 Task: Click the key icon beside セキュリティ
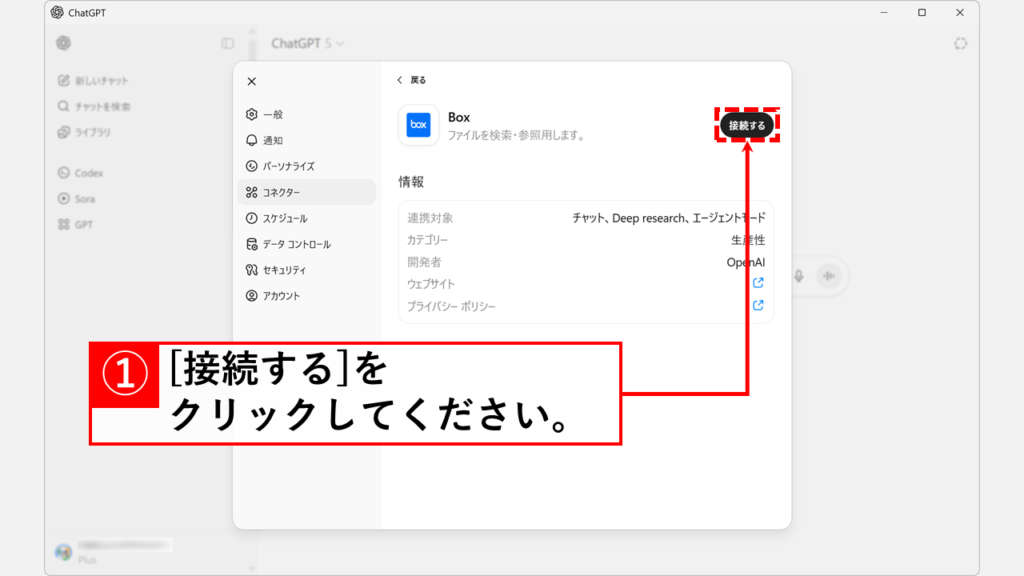(x=251, y=270)
